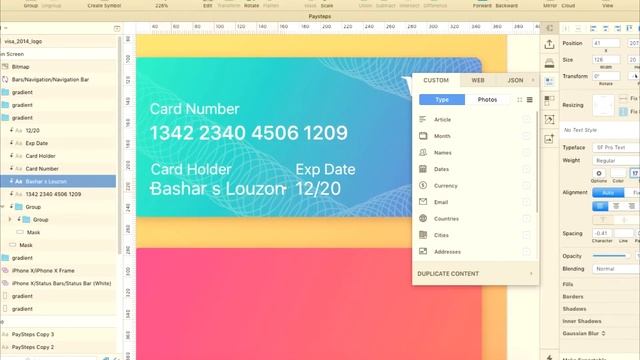The height and width of the screenshot is (360, 640).
Task: Click the Cities building icon
Action: tap(423, 235)
